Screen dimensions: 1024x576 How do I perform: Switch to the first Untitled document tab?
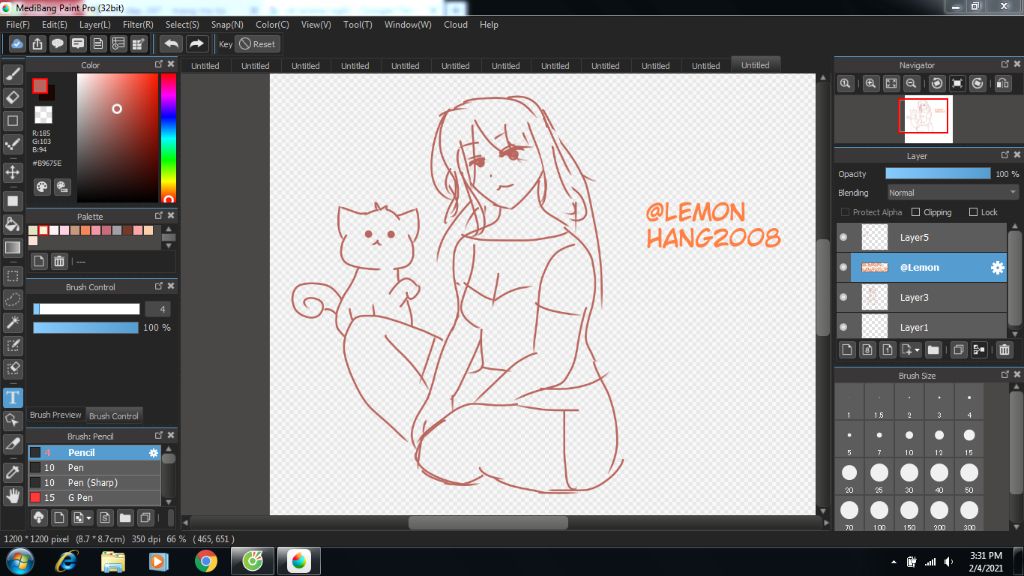click(x=205, y=65)
